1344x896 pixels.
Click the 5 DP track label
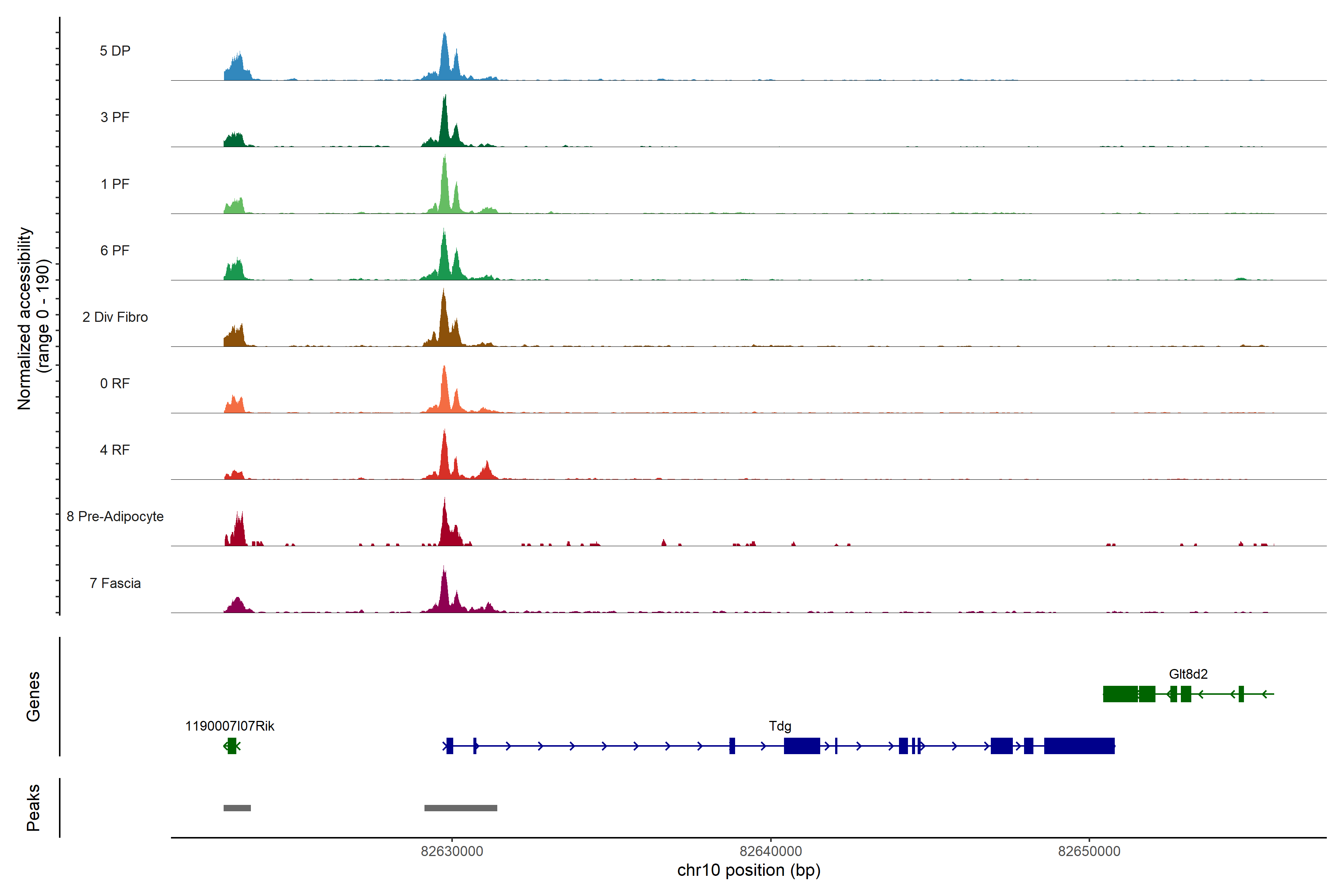[115, 51]
